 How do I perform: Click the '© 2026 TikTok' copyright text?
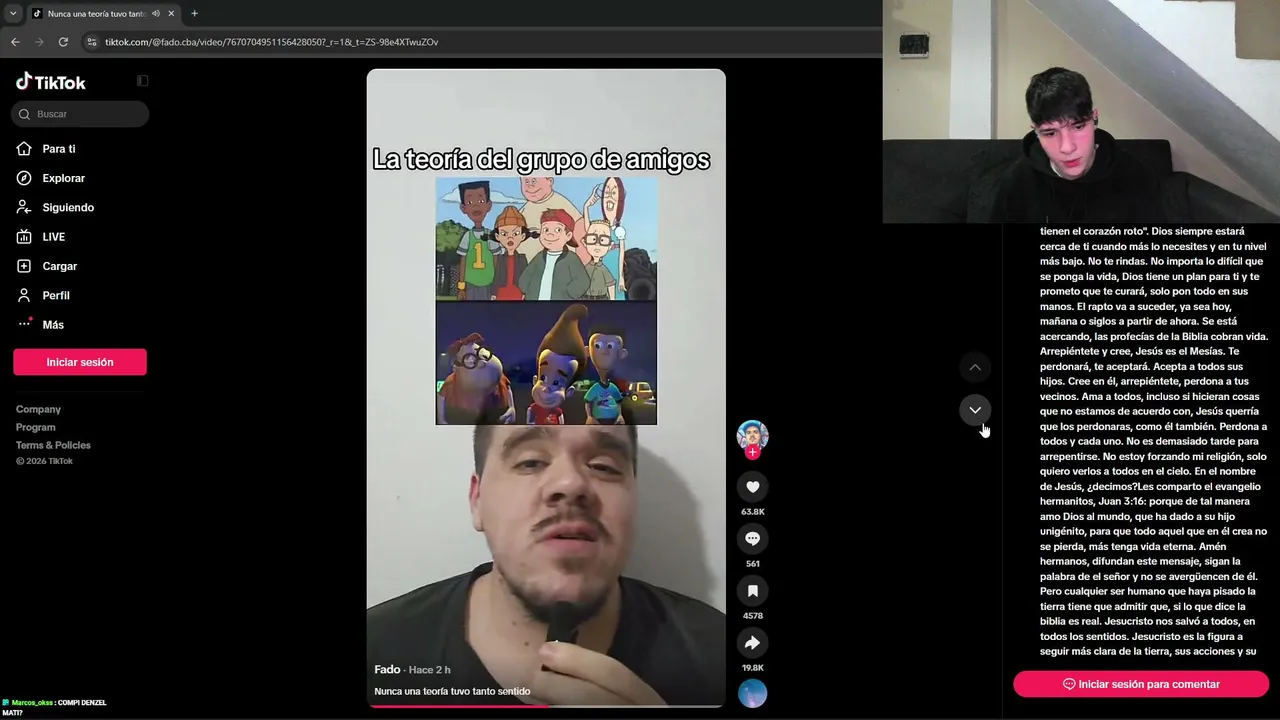[44, 461]
